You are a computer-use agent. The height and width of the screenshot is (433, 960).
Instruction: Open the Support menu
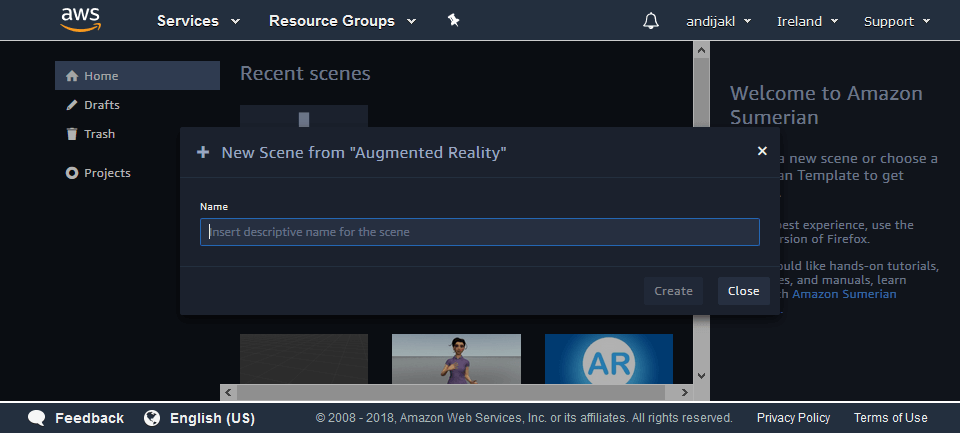click(x=897, y=21)
